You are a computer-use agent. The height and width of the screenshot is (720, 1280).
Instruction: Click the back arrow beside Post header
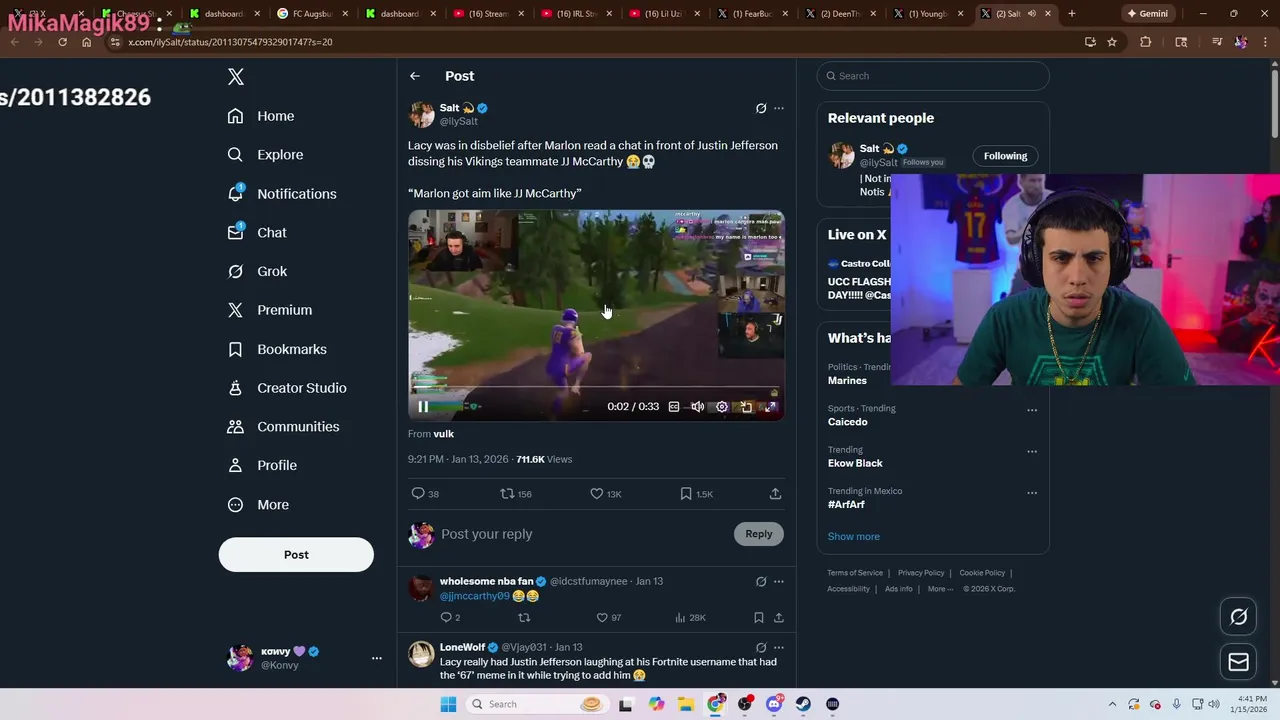point(415,76)
